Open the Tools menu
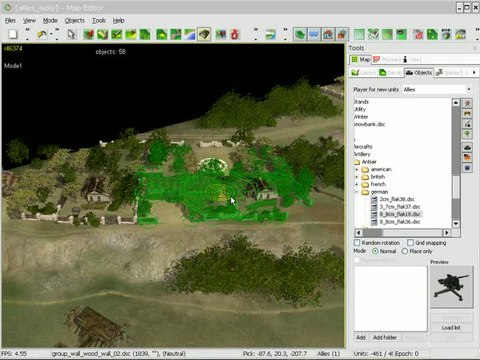This screenshot has width=480, height=360. 99,21
